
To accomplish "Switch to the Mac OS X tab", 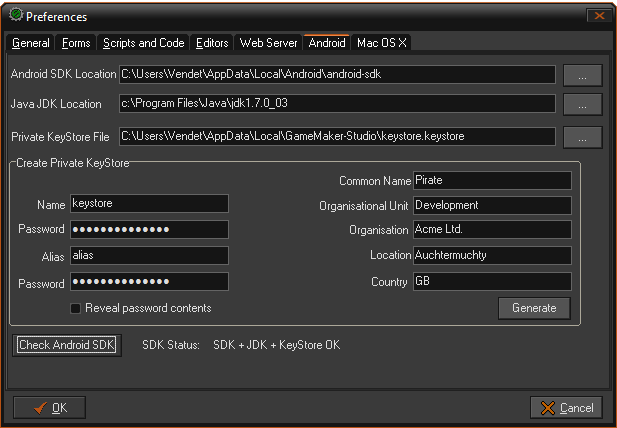I will (x=382, y=43).
